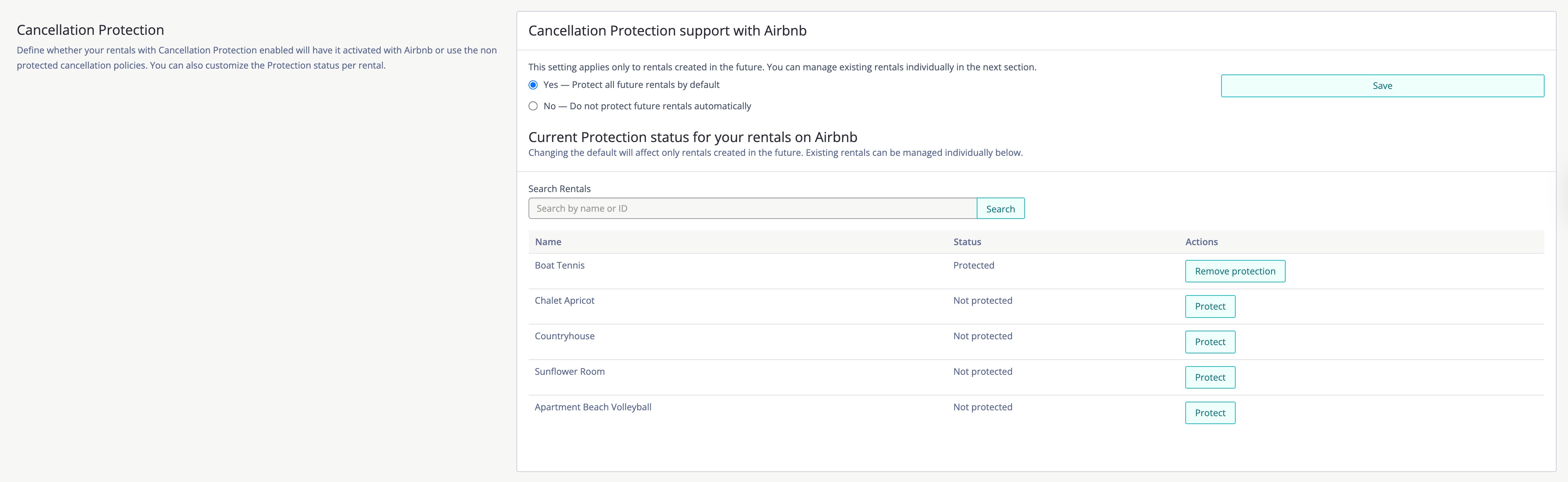Protect the Countryhouse rental

(x=1209, y=342)
